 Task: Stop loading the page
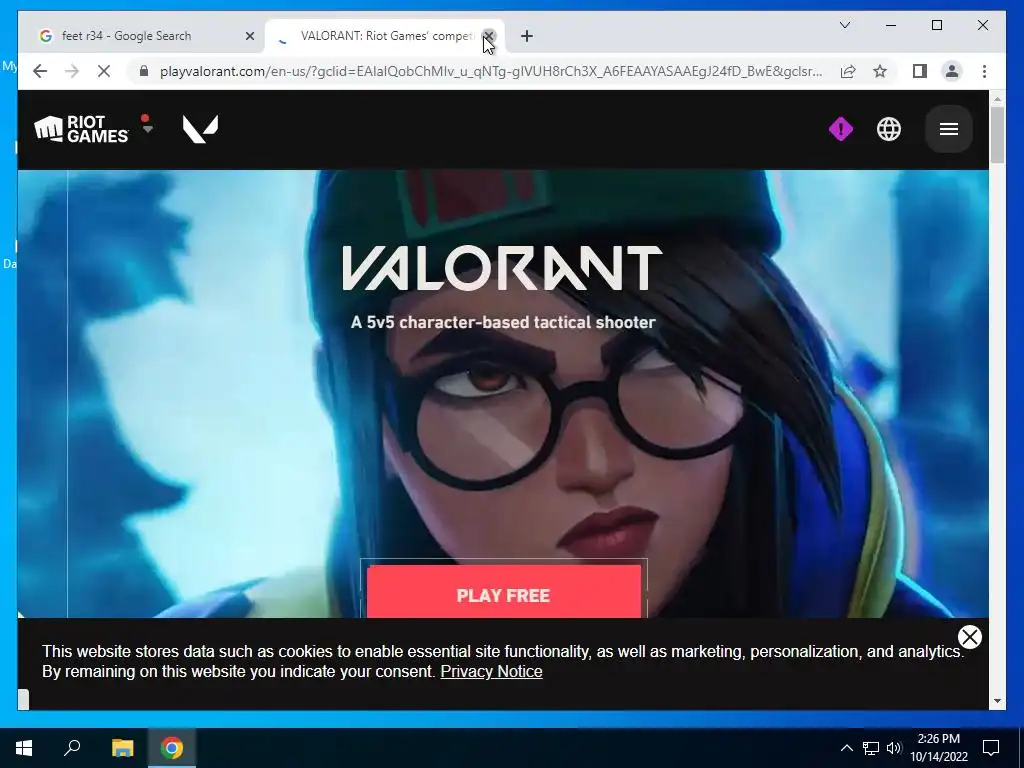coord(104,71)
